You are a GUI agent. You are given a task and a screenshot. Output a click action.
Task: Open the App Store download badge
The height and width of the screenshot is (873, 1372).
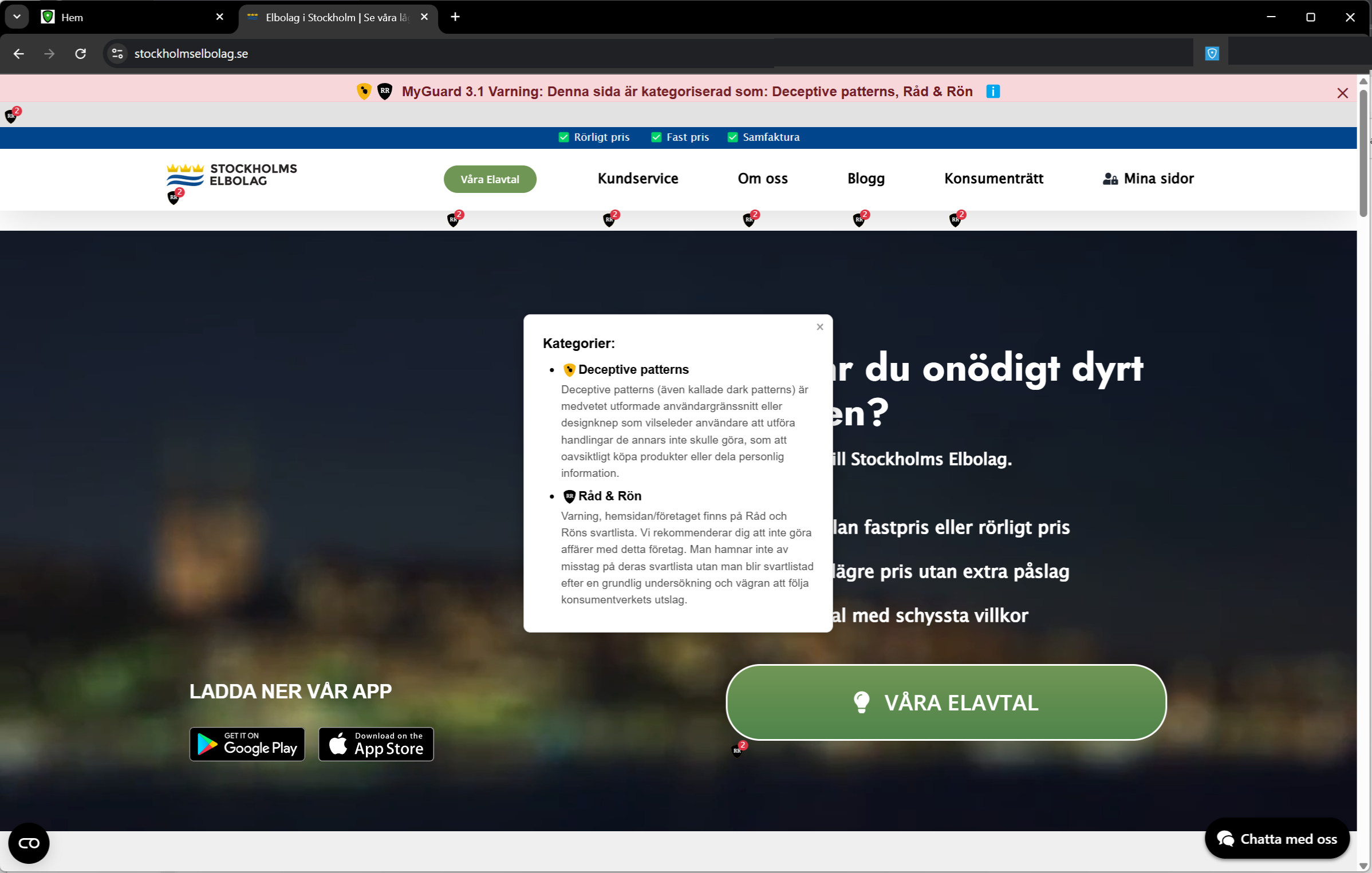(376, 744)
